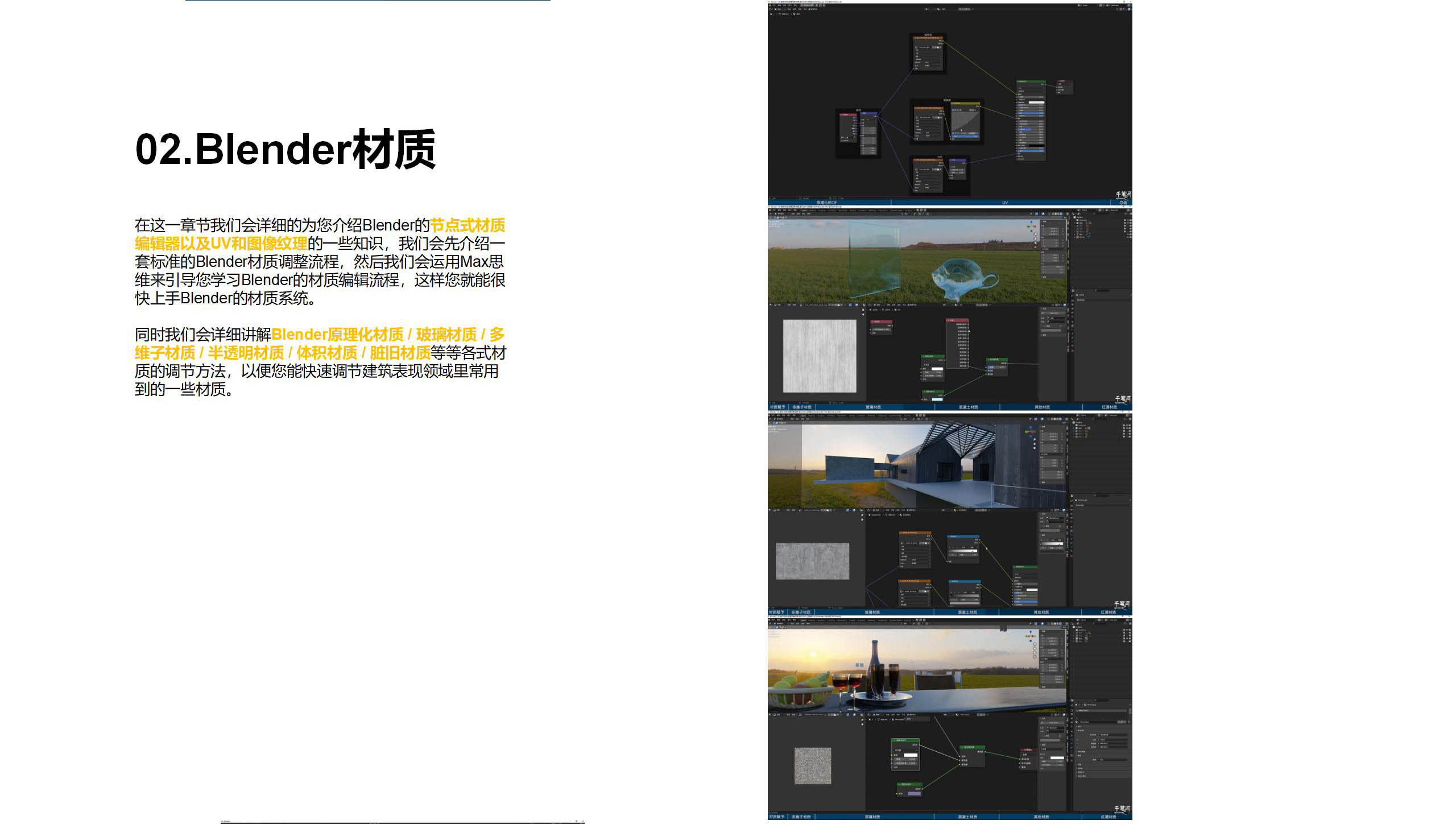
Task: Click the highlighted text "脏旧材质"
Action: [x=400, y=353]
